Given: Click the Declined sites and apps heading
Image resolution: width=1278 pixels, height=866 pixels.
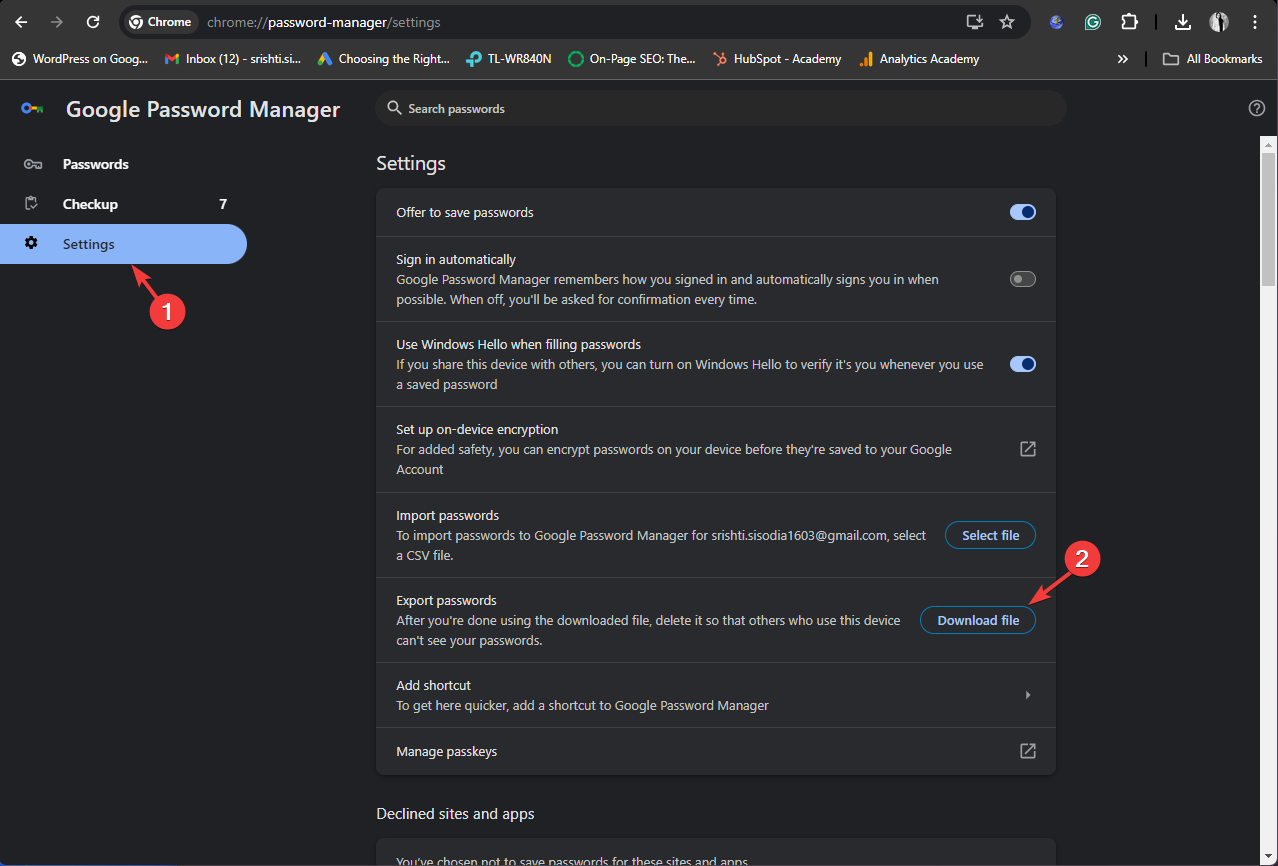Looking at the screenshot, I should click(x=455, y=814).
